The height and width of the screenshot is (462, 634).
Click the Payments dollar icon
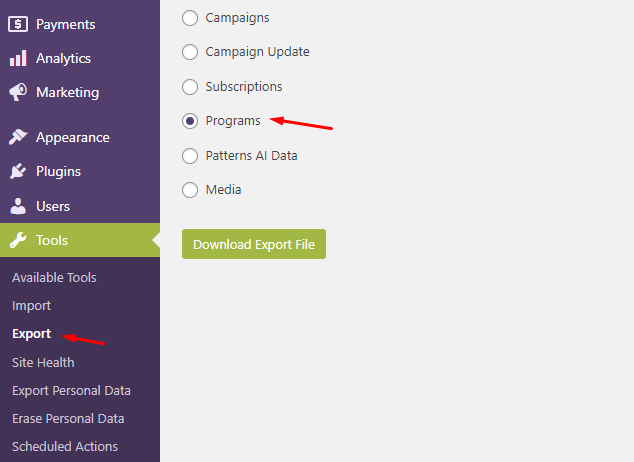[x=18, y=24]
